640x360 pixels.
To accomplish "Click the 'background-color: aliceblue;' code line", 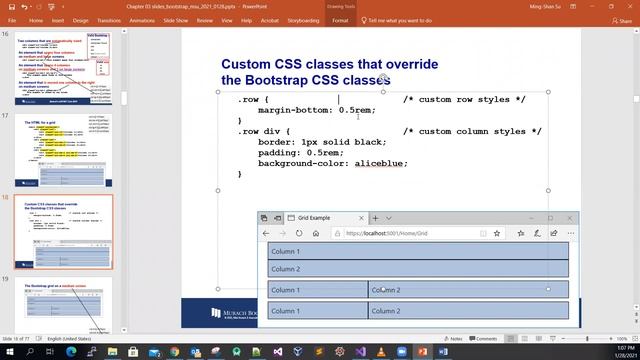I will (x=333, y=163).
